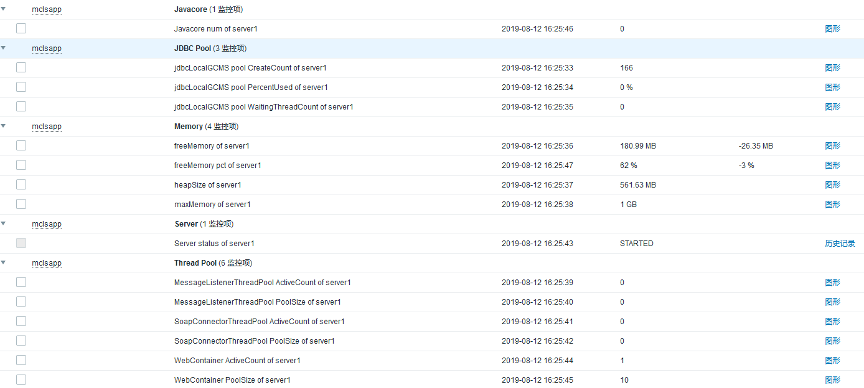
Task: Collapse the Javacore group arrow
Action: [3, 9]
